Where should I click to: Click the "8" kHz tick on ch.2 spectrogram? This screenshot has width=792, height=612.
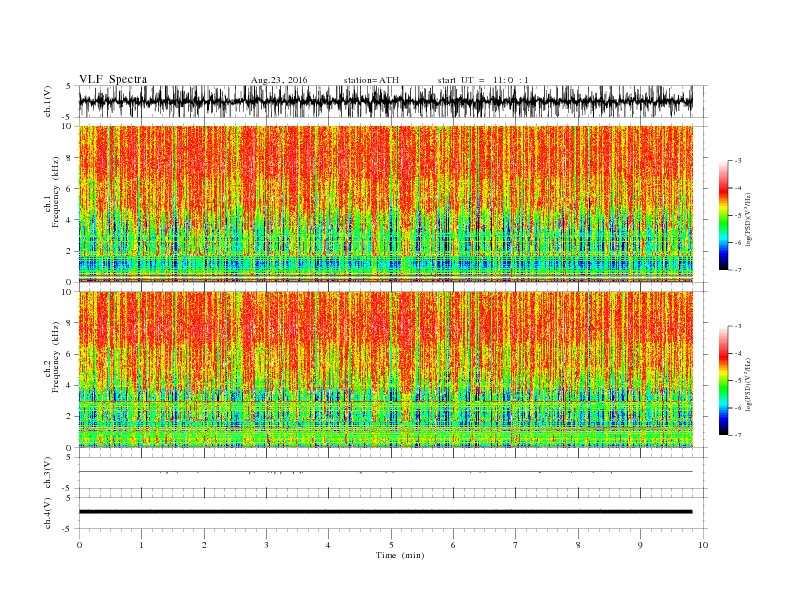[x=70, y=323]
